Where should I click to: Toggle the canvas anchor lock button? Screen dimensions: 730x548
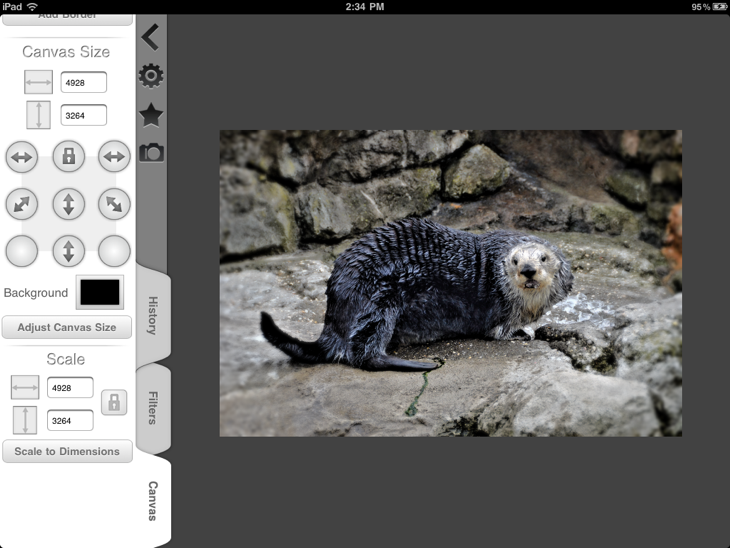68,156
